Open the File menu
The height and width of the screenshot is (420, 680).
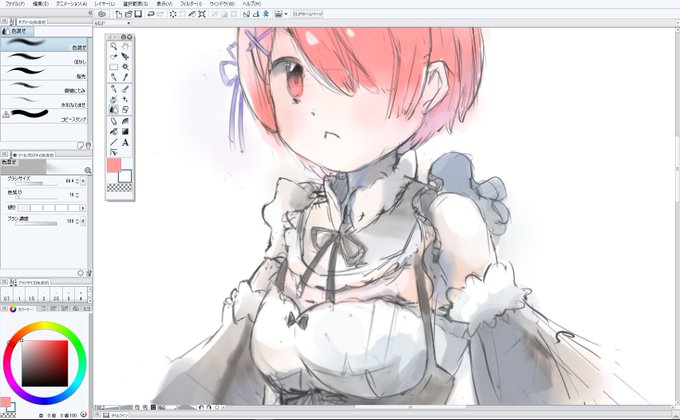coord(15,3)
